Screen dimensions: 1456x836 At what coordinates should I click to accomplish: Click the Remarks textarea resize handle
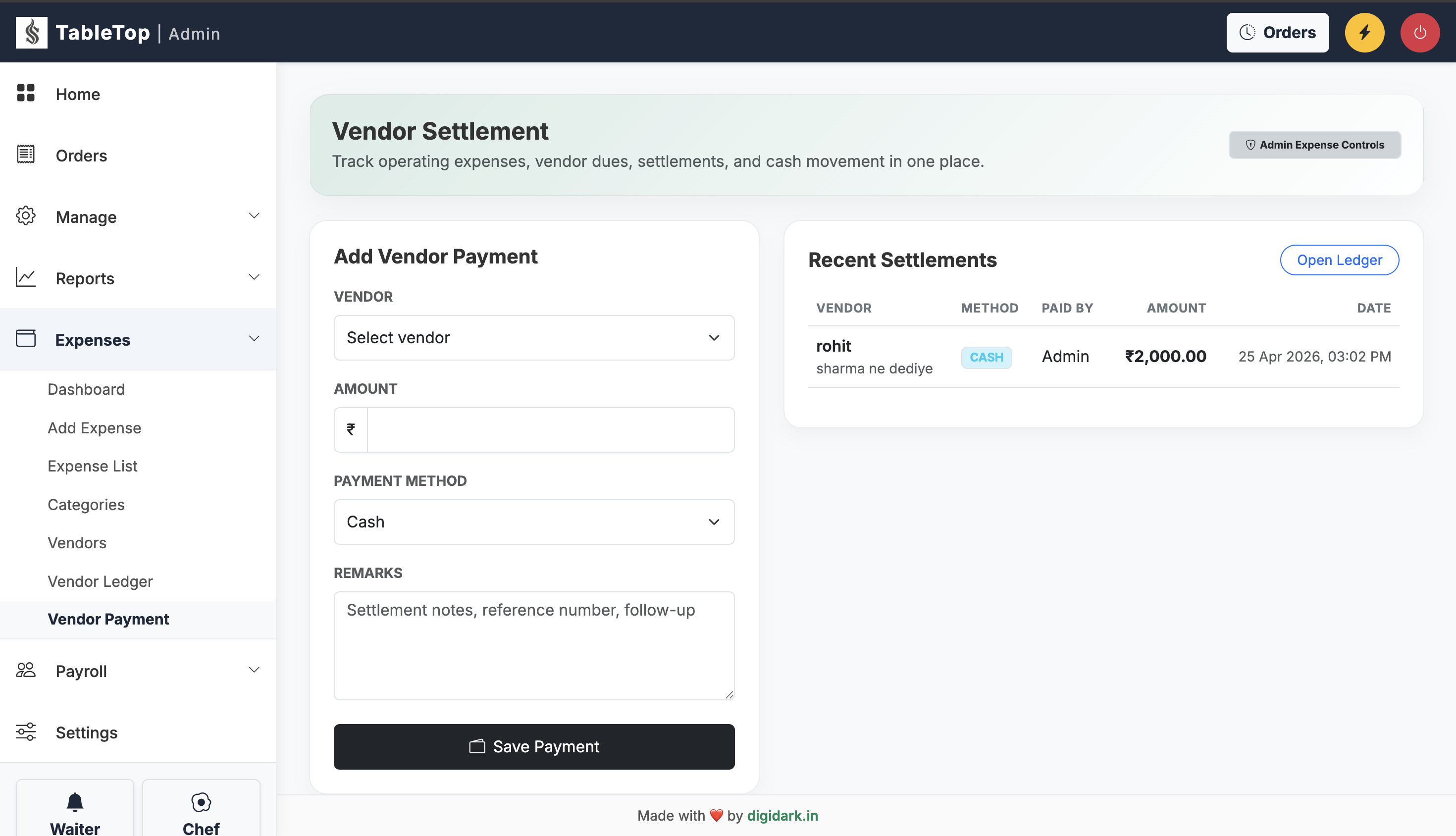coord(728,694)
